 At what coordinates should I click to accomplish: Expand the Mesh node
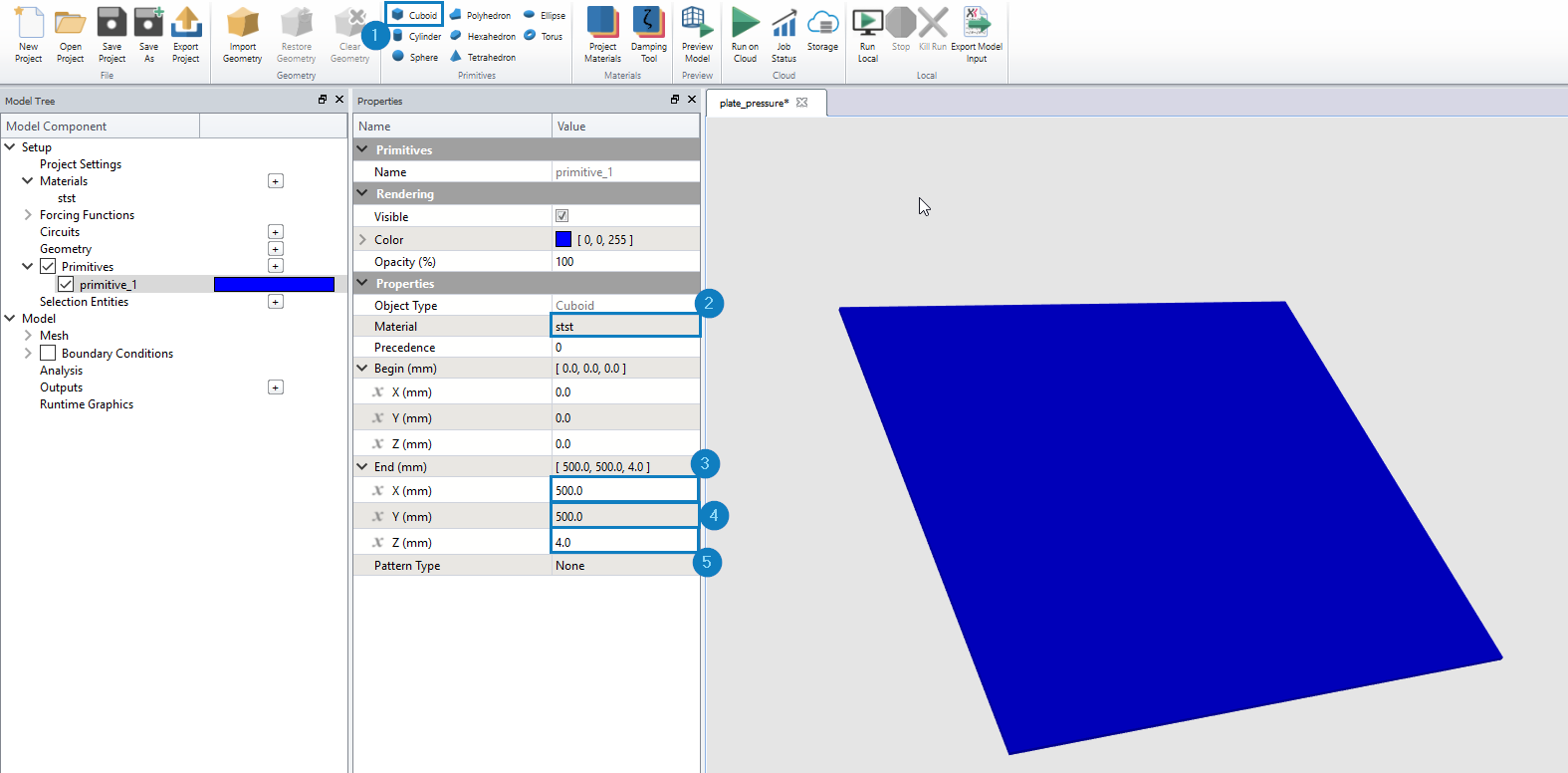pos(28,335)
